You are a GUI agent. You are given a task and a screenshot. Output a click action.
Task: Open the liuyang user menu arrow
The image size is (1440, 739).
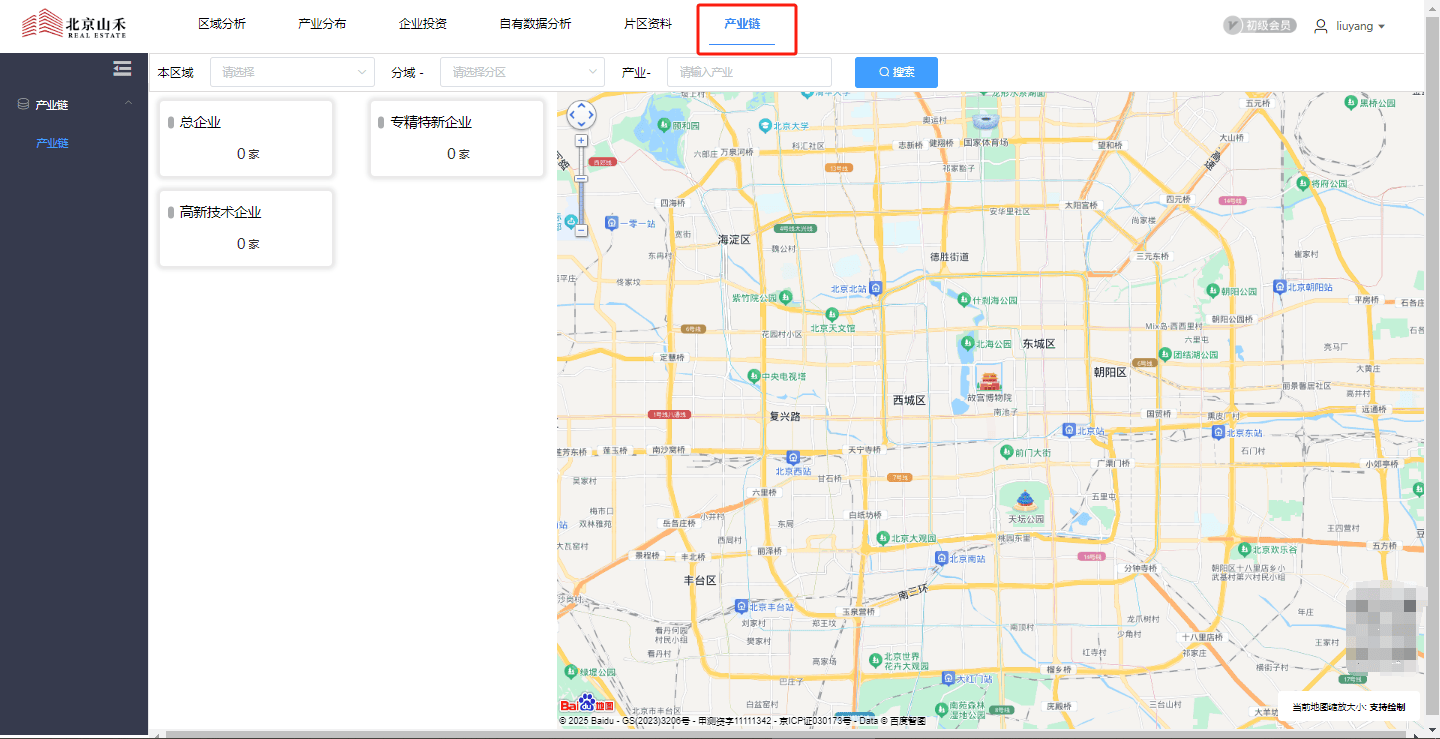click(1382, 26)
